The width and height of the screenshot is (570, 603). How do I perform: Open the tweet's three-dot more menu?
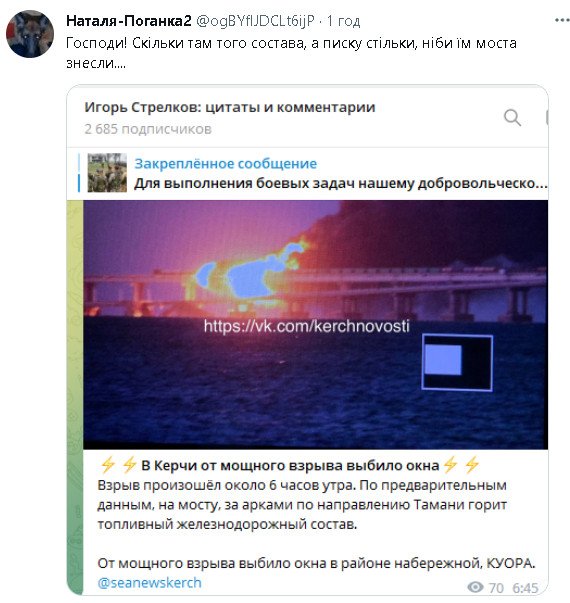562,20
